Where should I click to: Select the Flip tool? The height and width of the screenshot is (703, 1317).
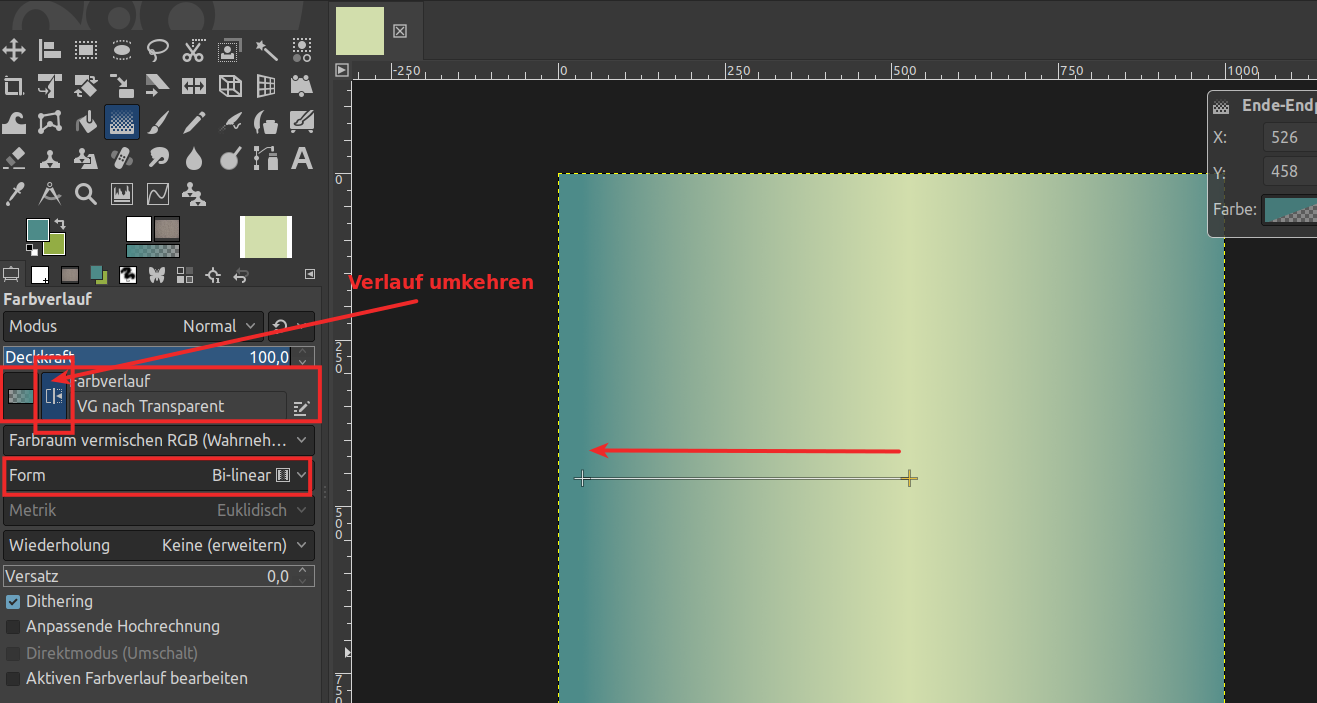click(x=194, y=85)
